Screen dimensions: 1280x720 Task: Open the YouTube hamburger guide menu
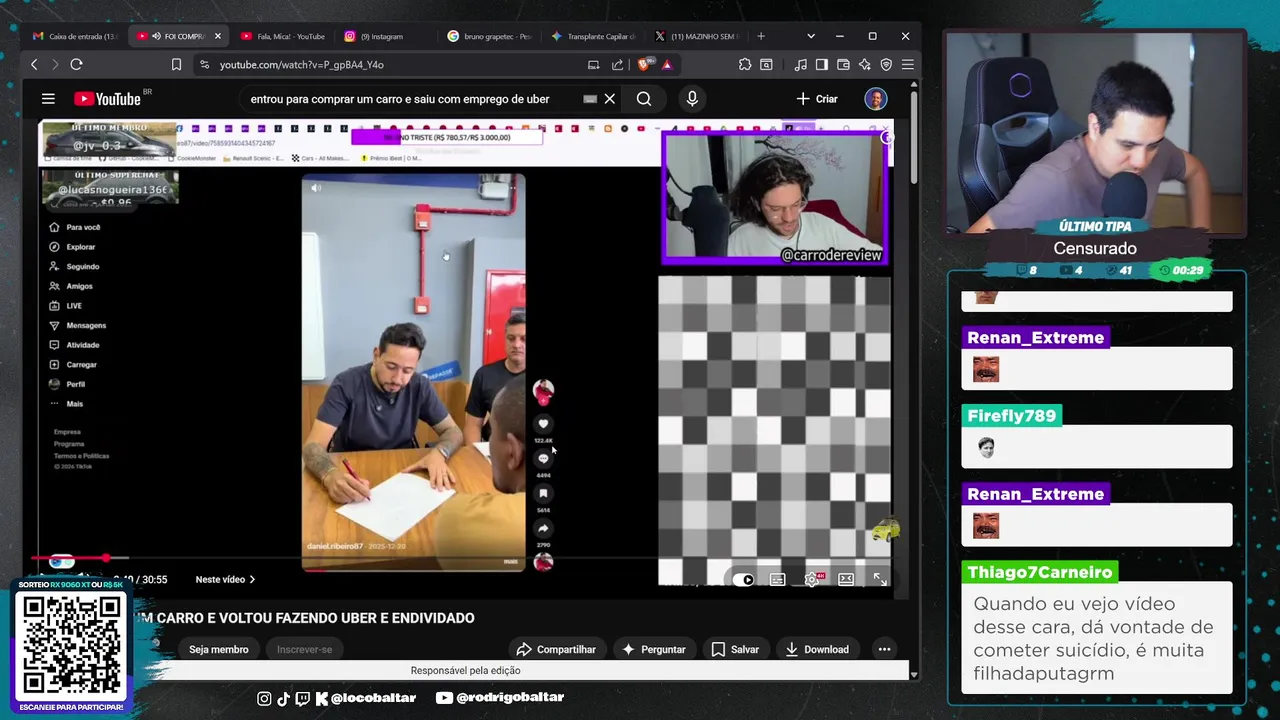point(48,99)
